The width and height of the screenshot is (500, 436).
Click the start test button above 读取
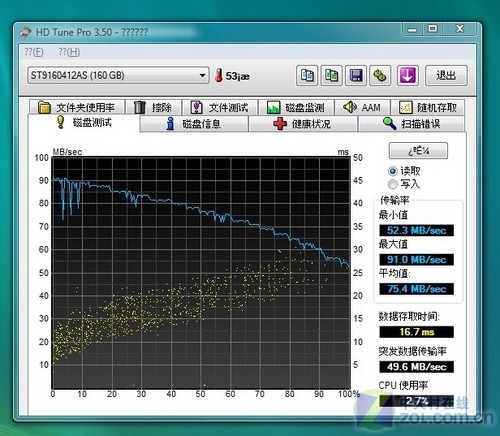tap(418, 151)
